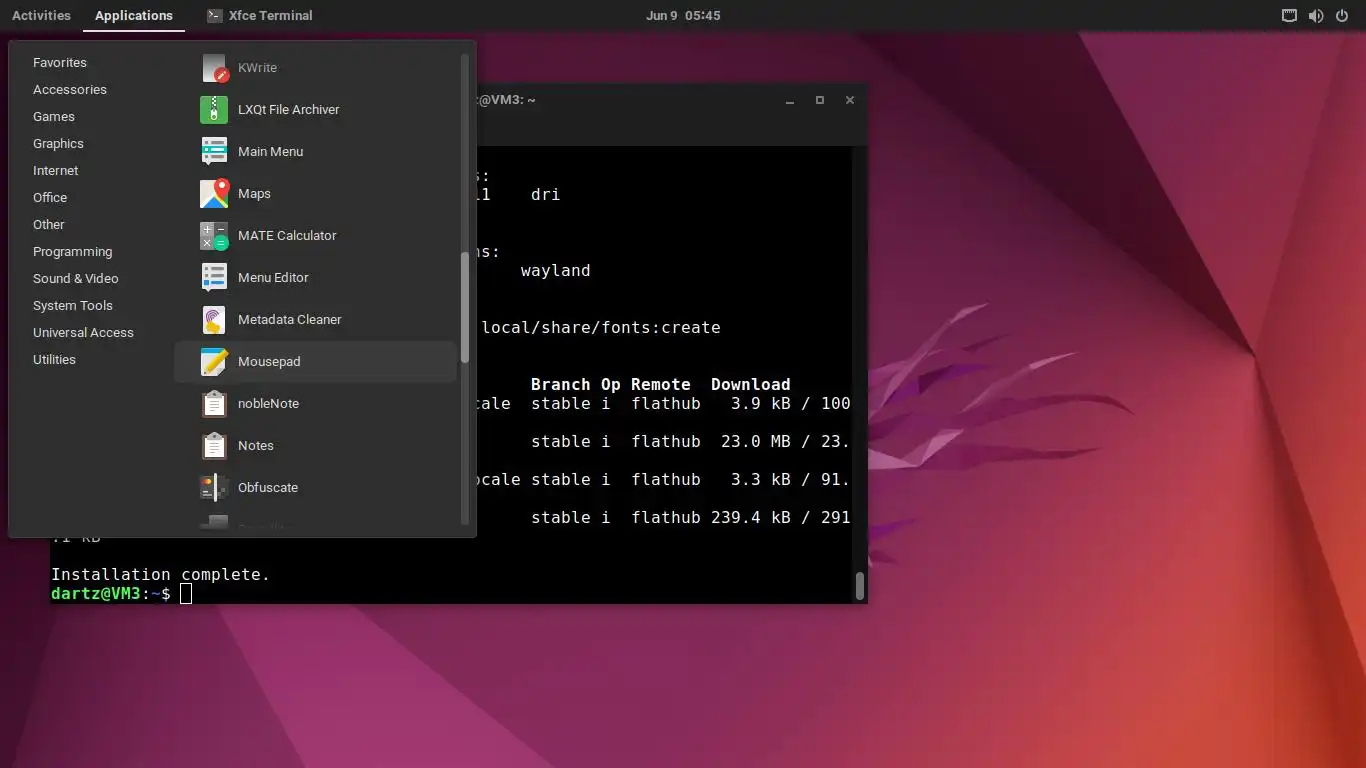
Task: Open the KWrite app icon
Action: (215, 68)
